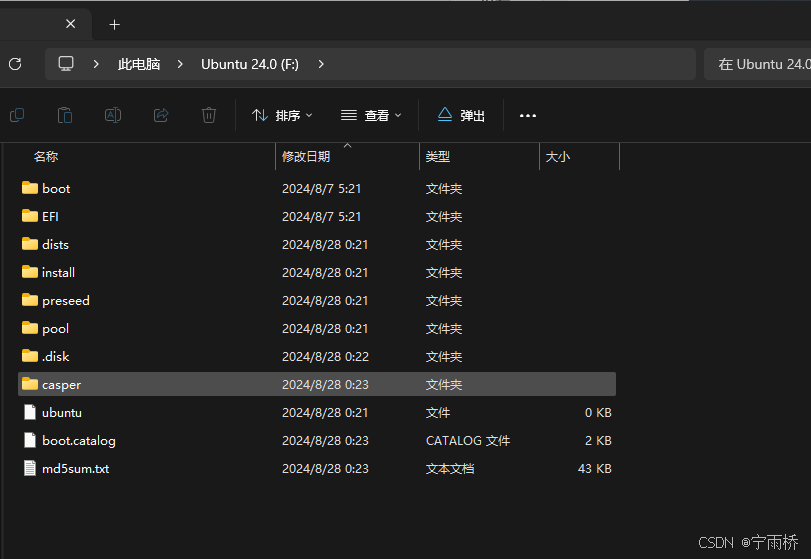The width and height of the screenshot is (811, 559).
Task: Click the Rename toolbar icon
Action: pyautogui.click(x=113, y=115)
